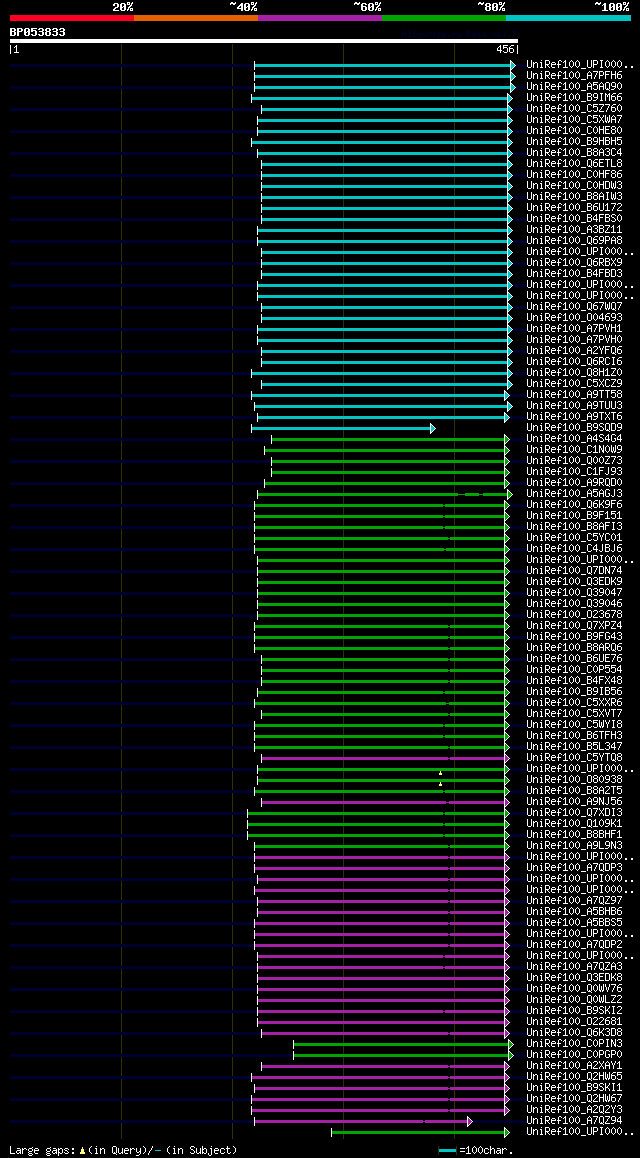The width and height of the screenshot is (640, 1158).
Task: Select hit label UniRef100_A4S4G4
Action: coord(574,439)
